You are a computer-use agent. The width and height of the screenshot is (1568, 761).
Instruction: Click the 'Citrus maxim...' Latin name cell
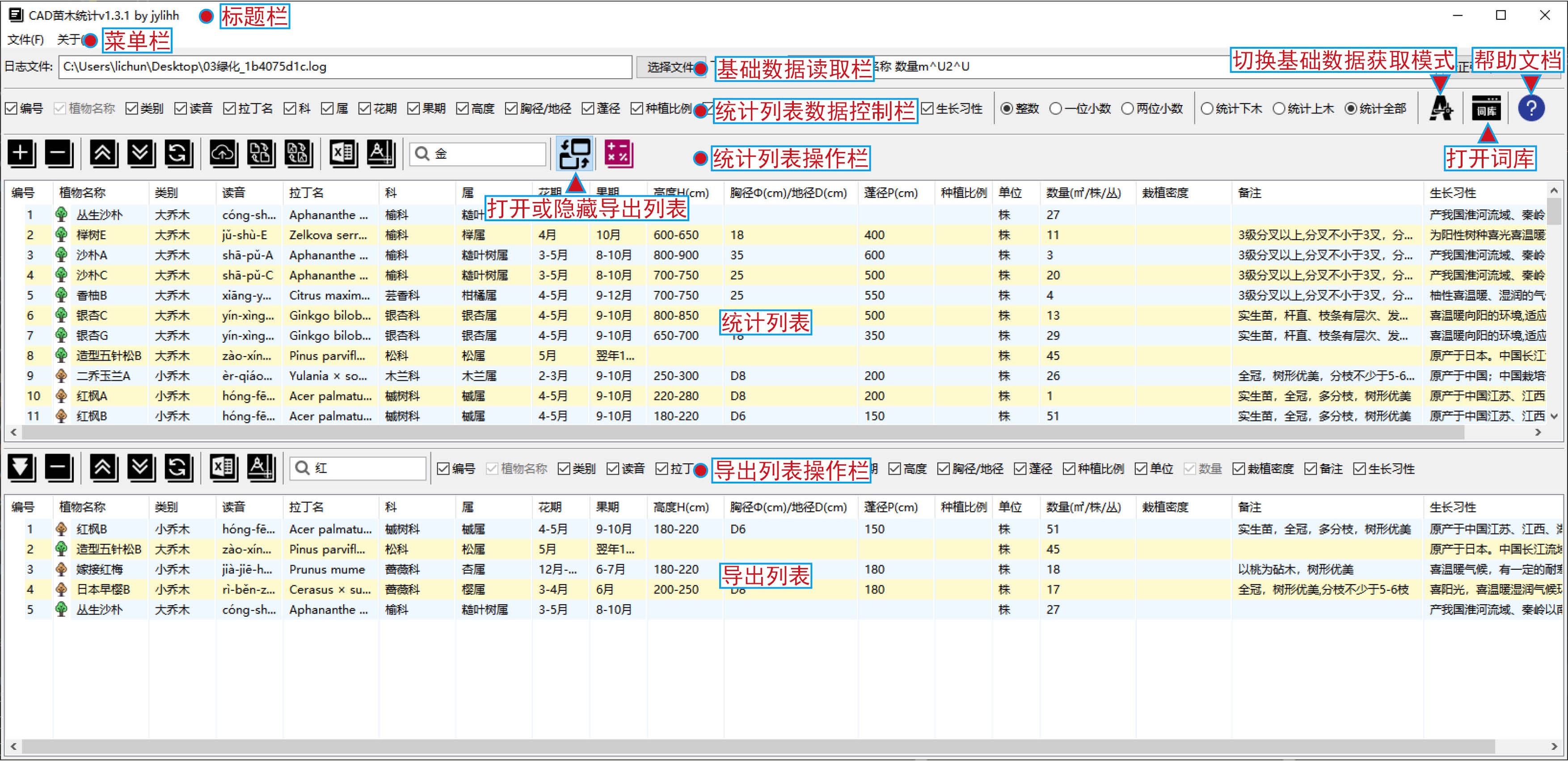(x=329, y=295)
